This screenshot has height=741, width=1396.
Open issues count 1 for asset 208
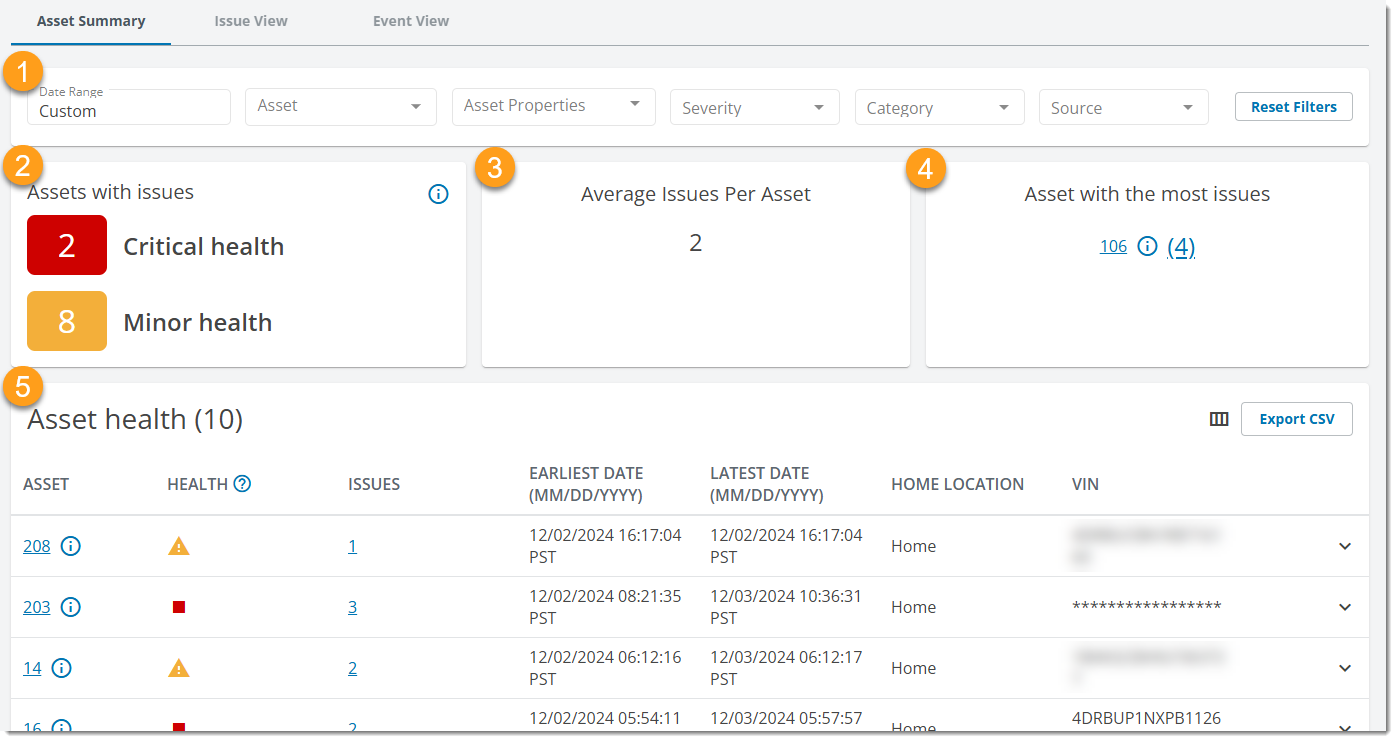[352, 546]
